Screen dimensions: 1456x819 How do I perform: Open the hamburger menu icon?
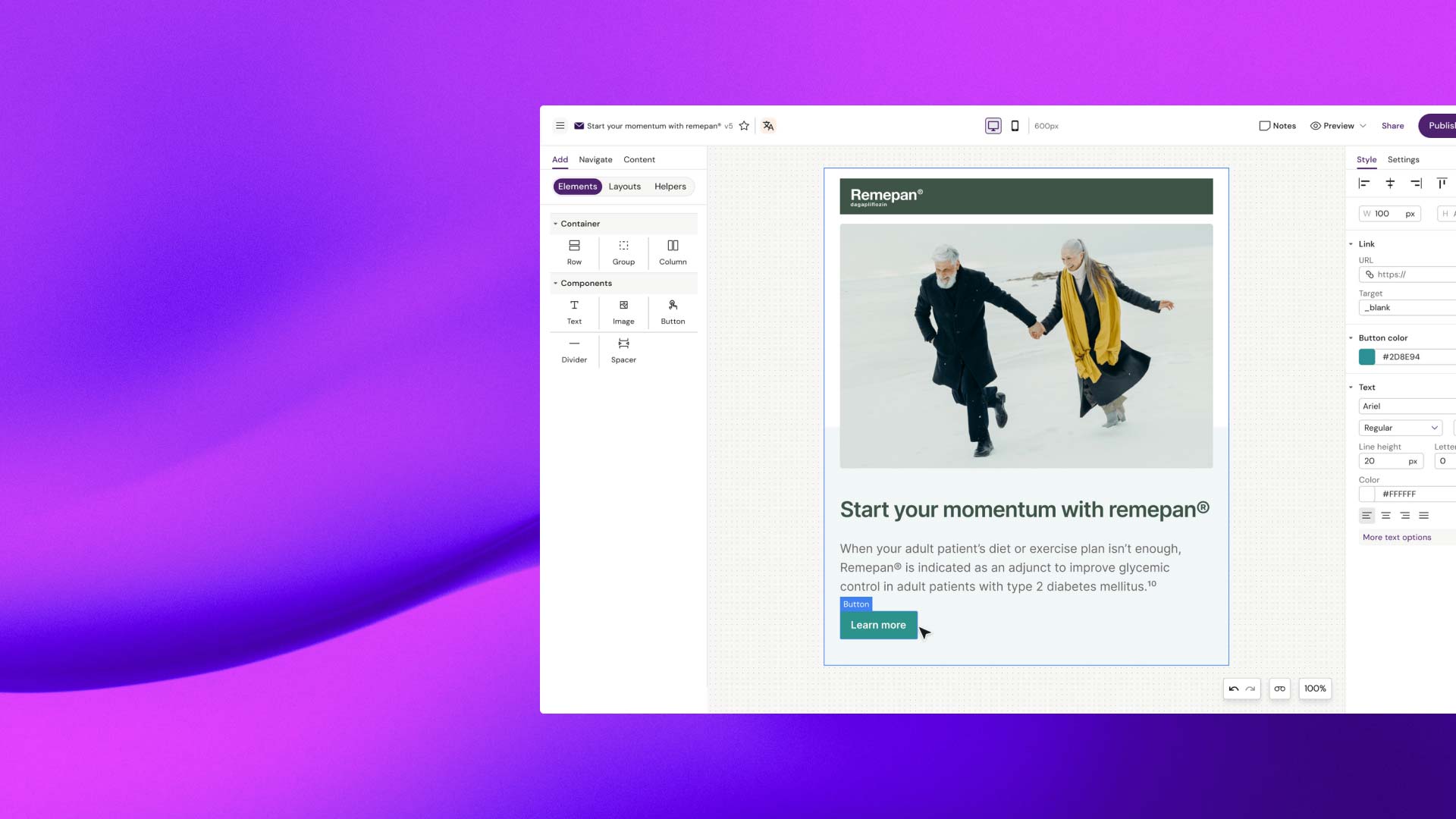click(560, 126)
